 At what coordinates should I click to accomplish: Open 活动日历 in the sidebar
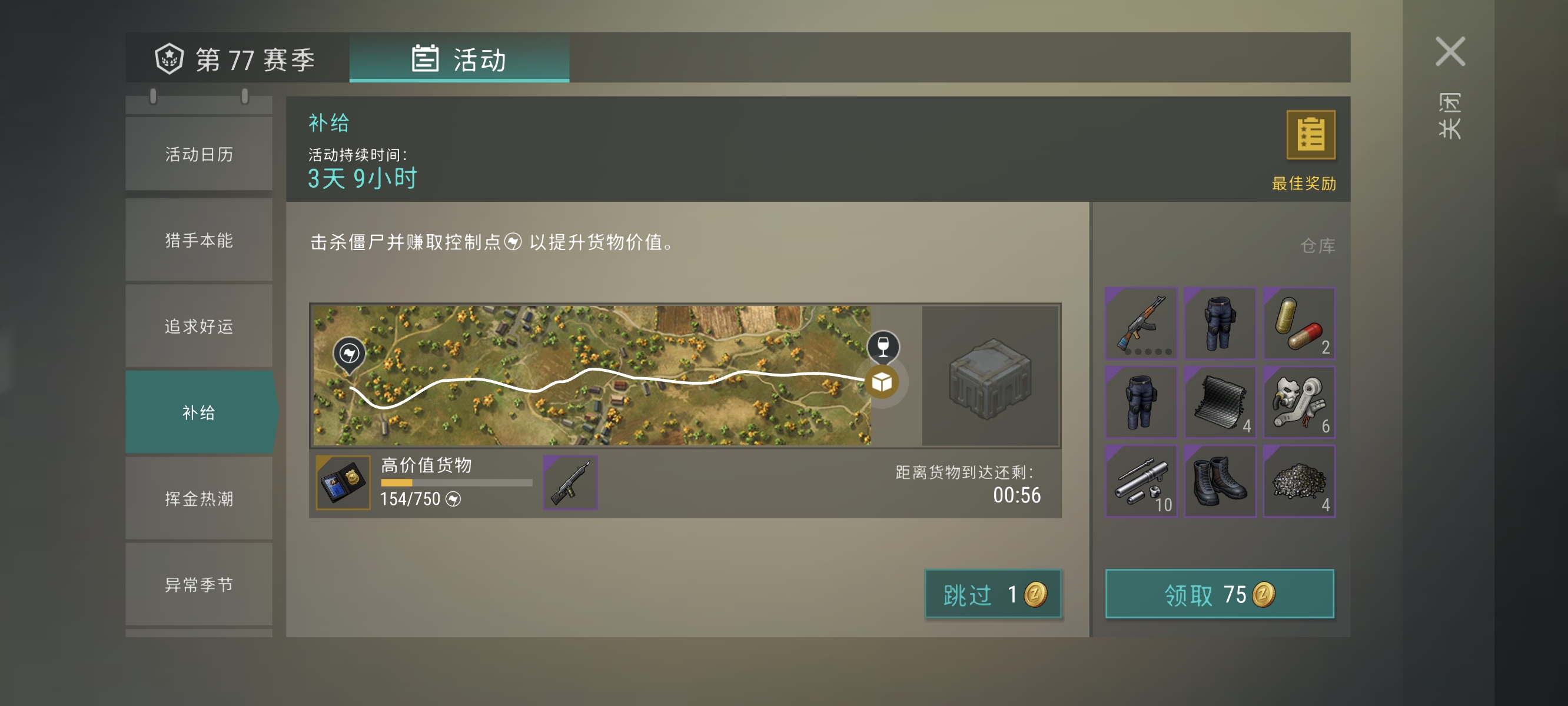(199, 154)
